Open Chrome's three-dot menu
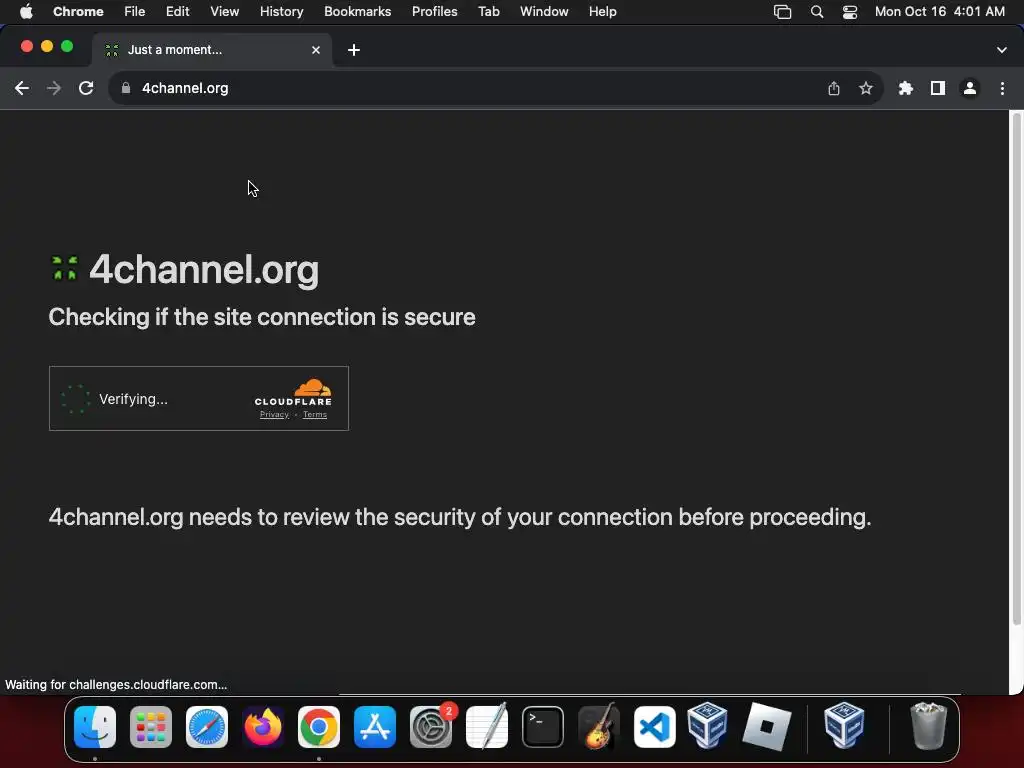 pyautogui.click(x=1002, y=88)
